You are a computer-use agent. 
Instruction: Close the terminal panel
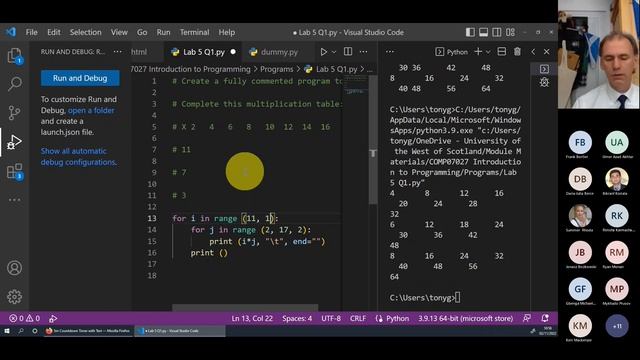547,52
